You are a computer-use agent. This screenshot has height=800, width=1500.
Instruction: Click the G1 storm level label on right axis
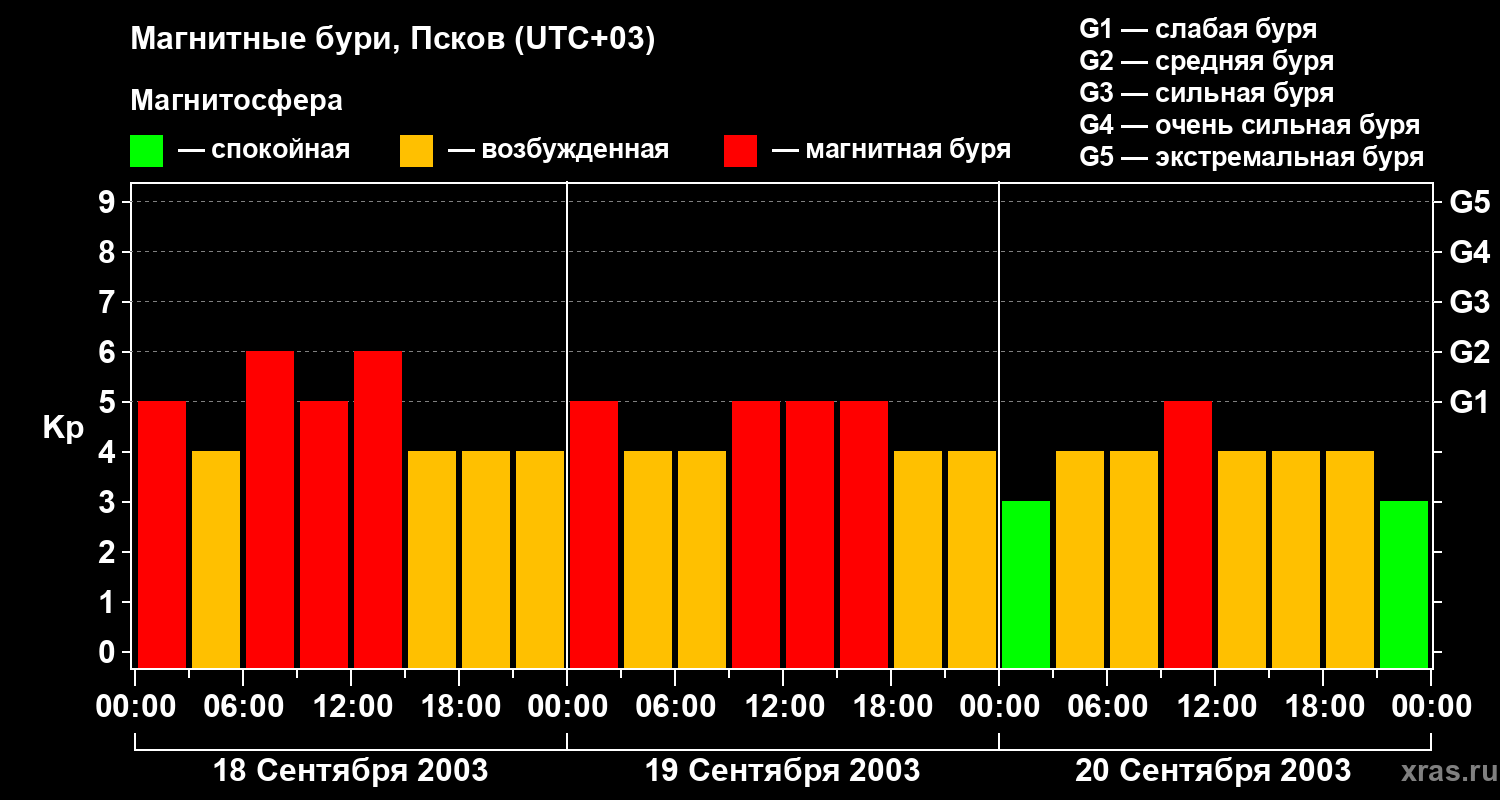point(1469,402)
